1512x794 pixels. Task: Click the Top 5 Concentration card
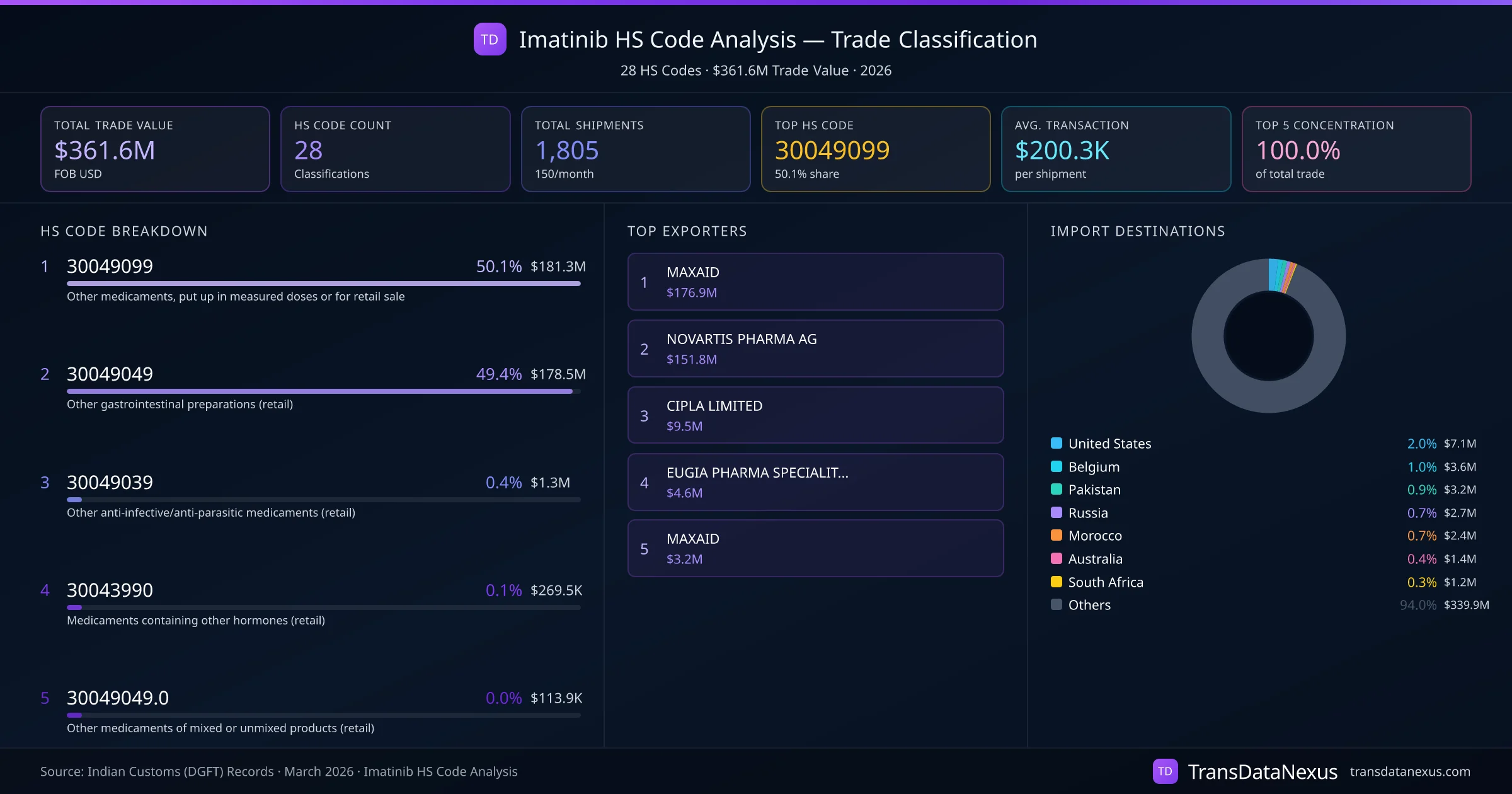pyautogui.click(x=1356, y=149)
